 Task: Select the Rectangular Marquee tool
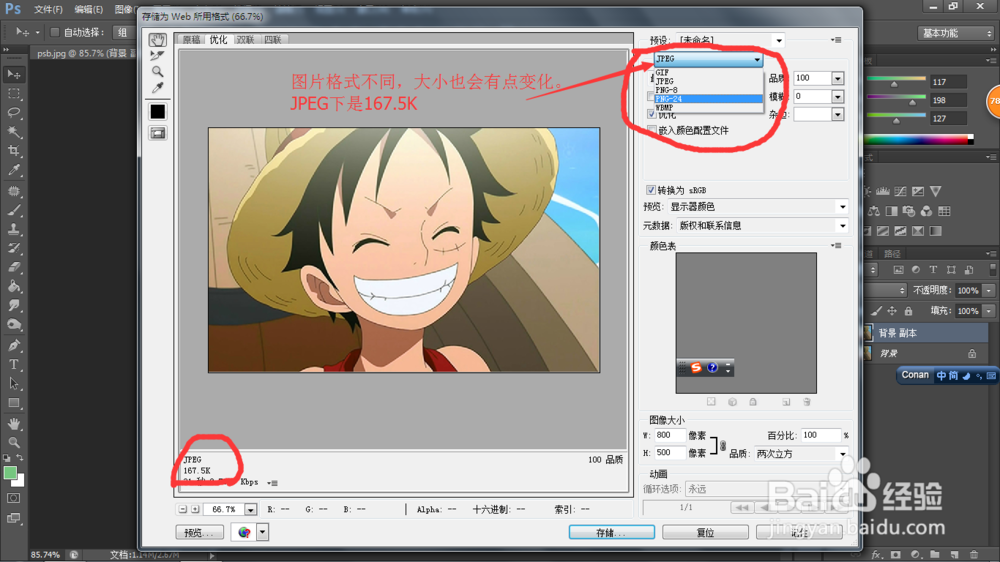click(13, 94)
